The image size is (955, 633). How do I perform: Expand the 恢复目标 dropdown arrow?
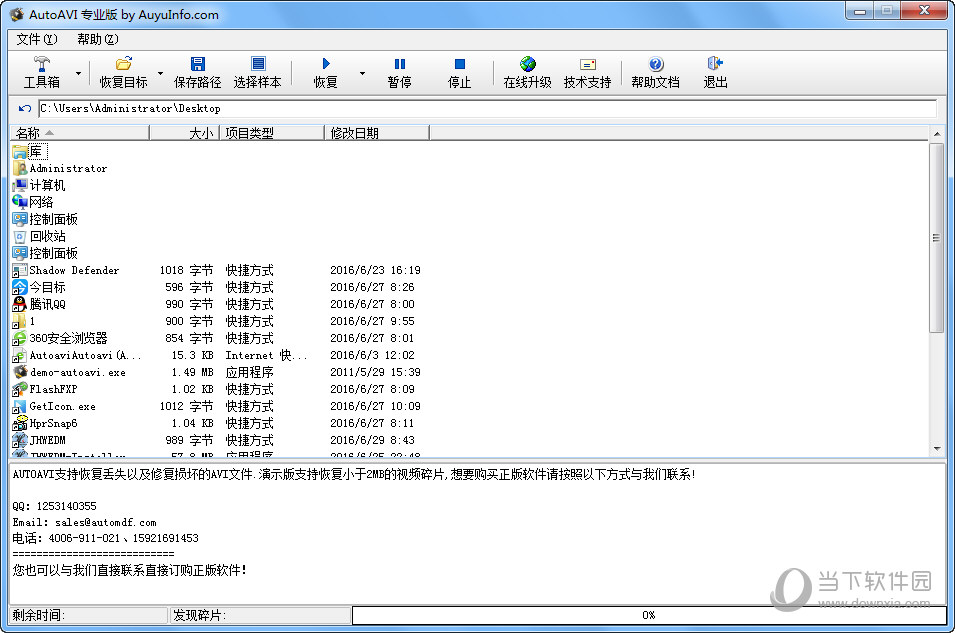160,73
